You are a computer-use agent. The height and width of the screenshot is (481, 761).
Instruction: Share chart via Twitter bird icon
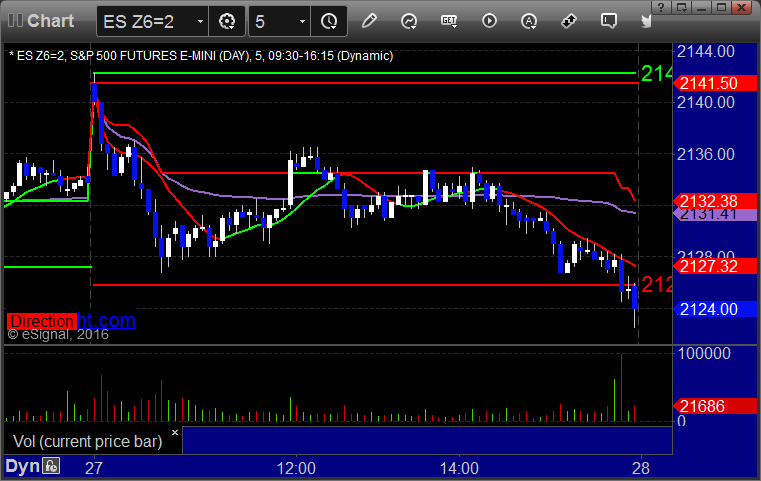[x=646, y=21]
